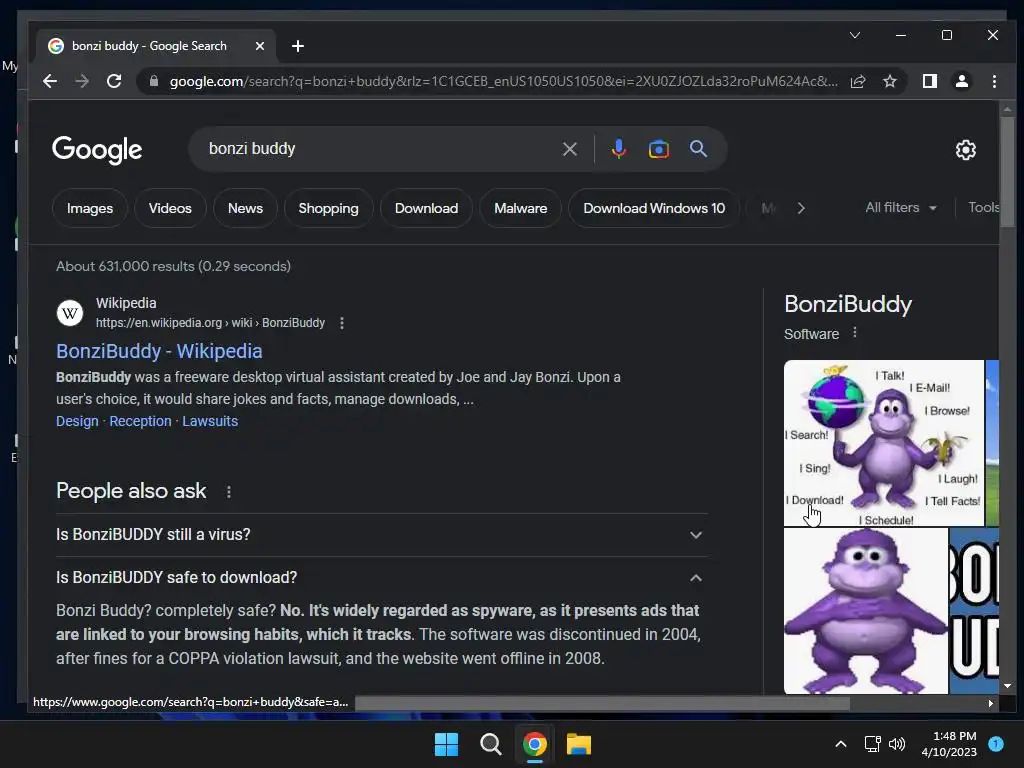1024x768 pixels.
Task: Click Wikipedia favicon in result
Action: (x=70, y=313)
